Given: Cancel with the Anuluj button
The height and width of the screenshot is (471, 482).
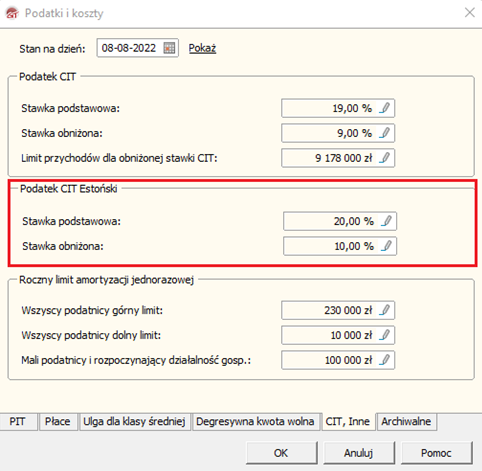Looking at the screenshot, I should point(359,453).
